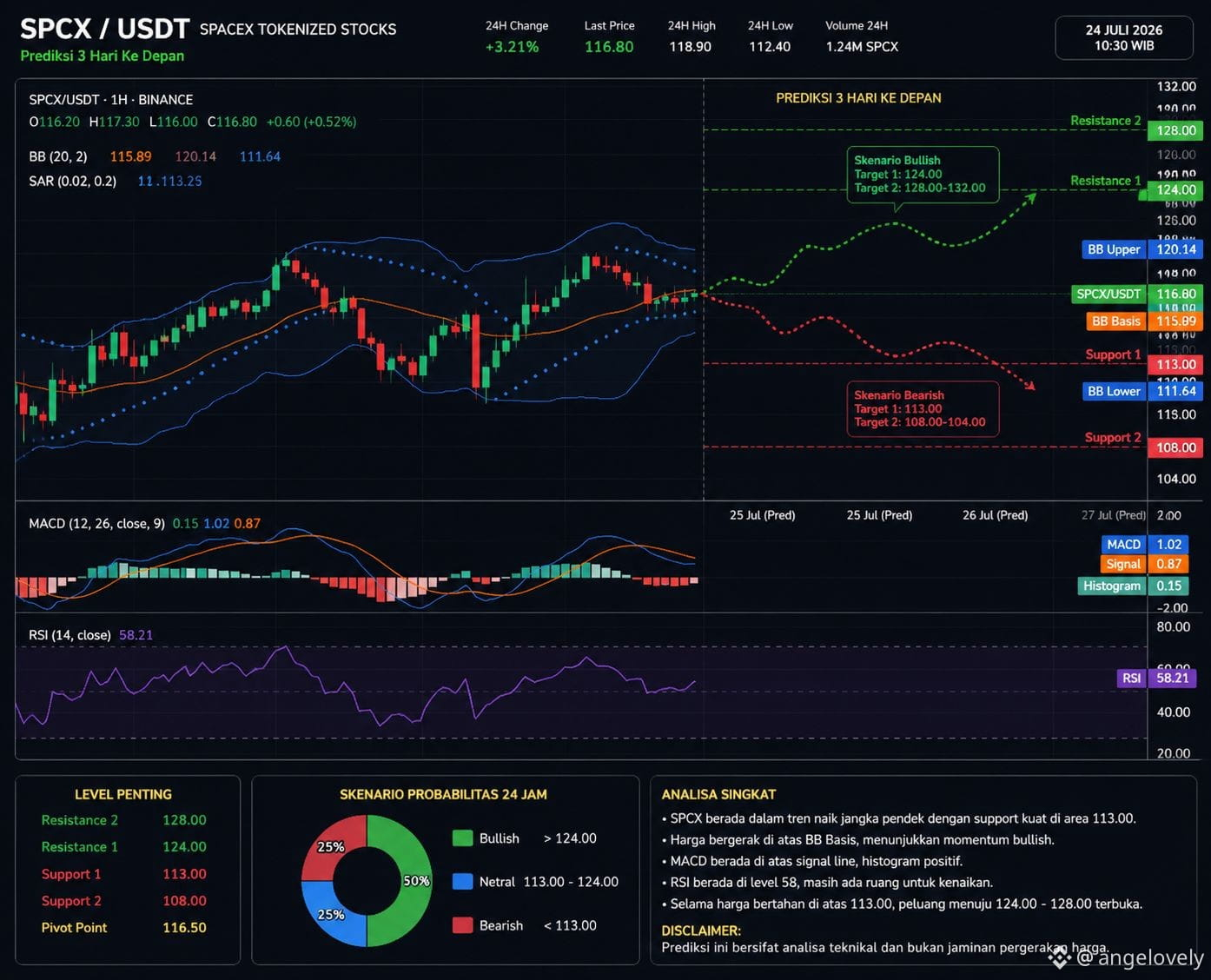The image size is (1211, 980).
Task: Click the blue Netral legend swatch
Action: pyautogui.click(x=463, y=882)
